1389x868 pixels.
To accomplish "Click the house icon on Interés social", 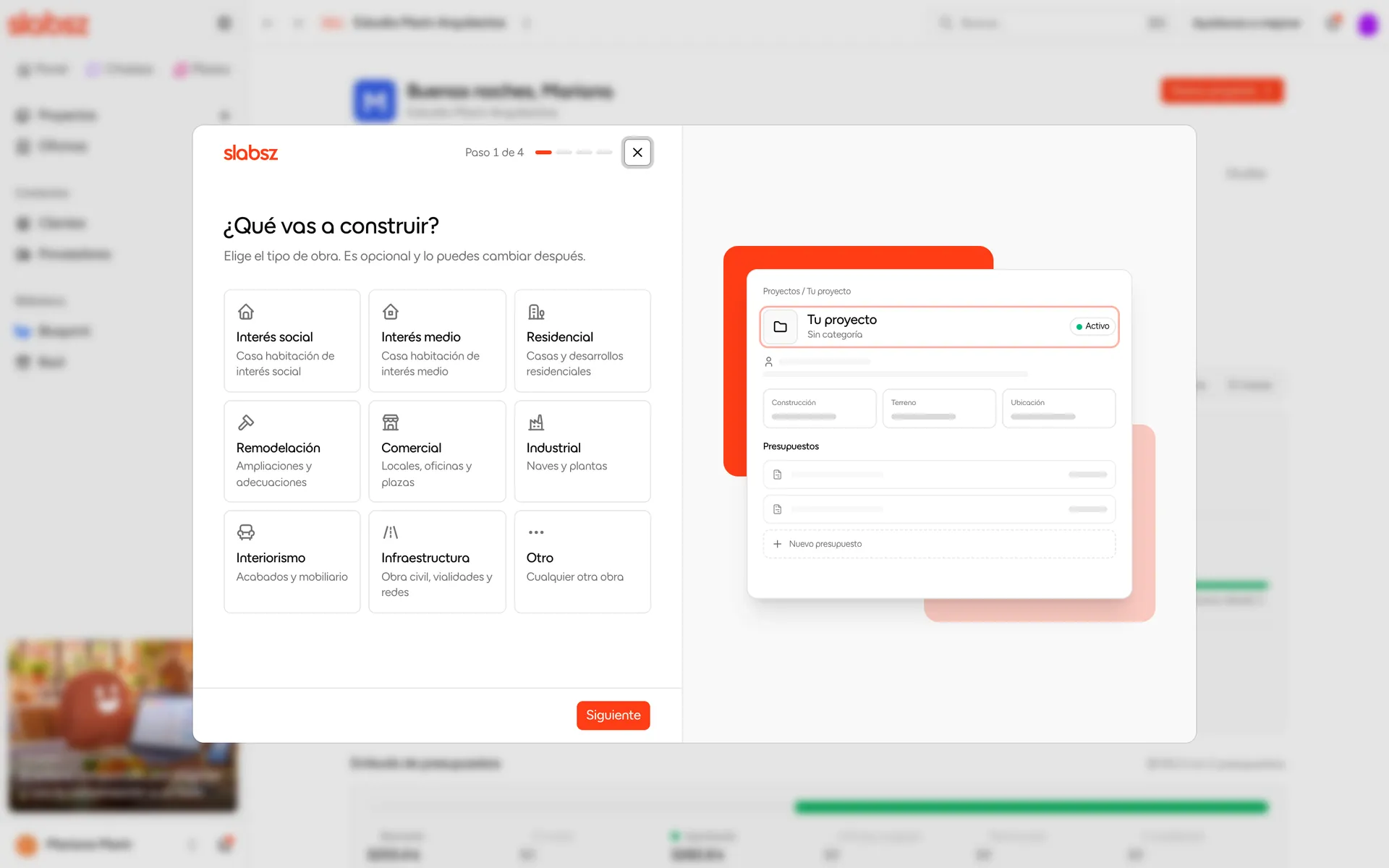I will 246,312.
